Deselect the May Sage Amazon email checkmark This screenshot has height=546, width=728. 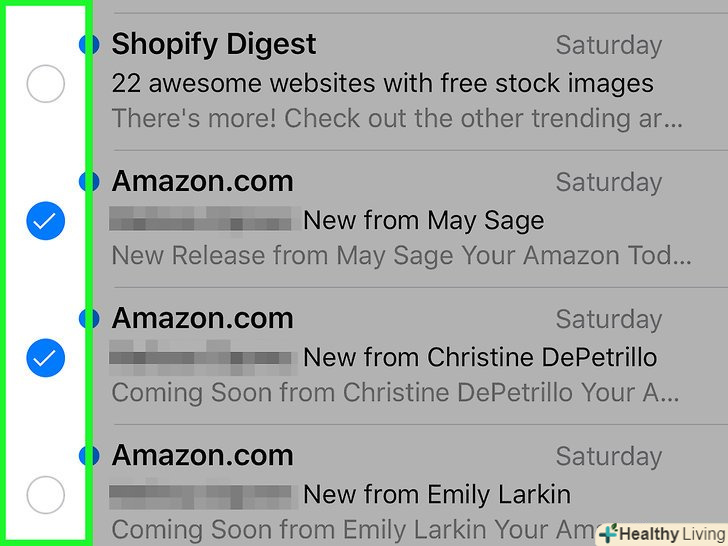click(45, 220)
